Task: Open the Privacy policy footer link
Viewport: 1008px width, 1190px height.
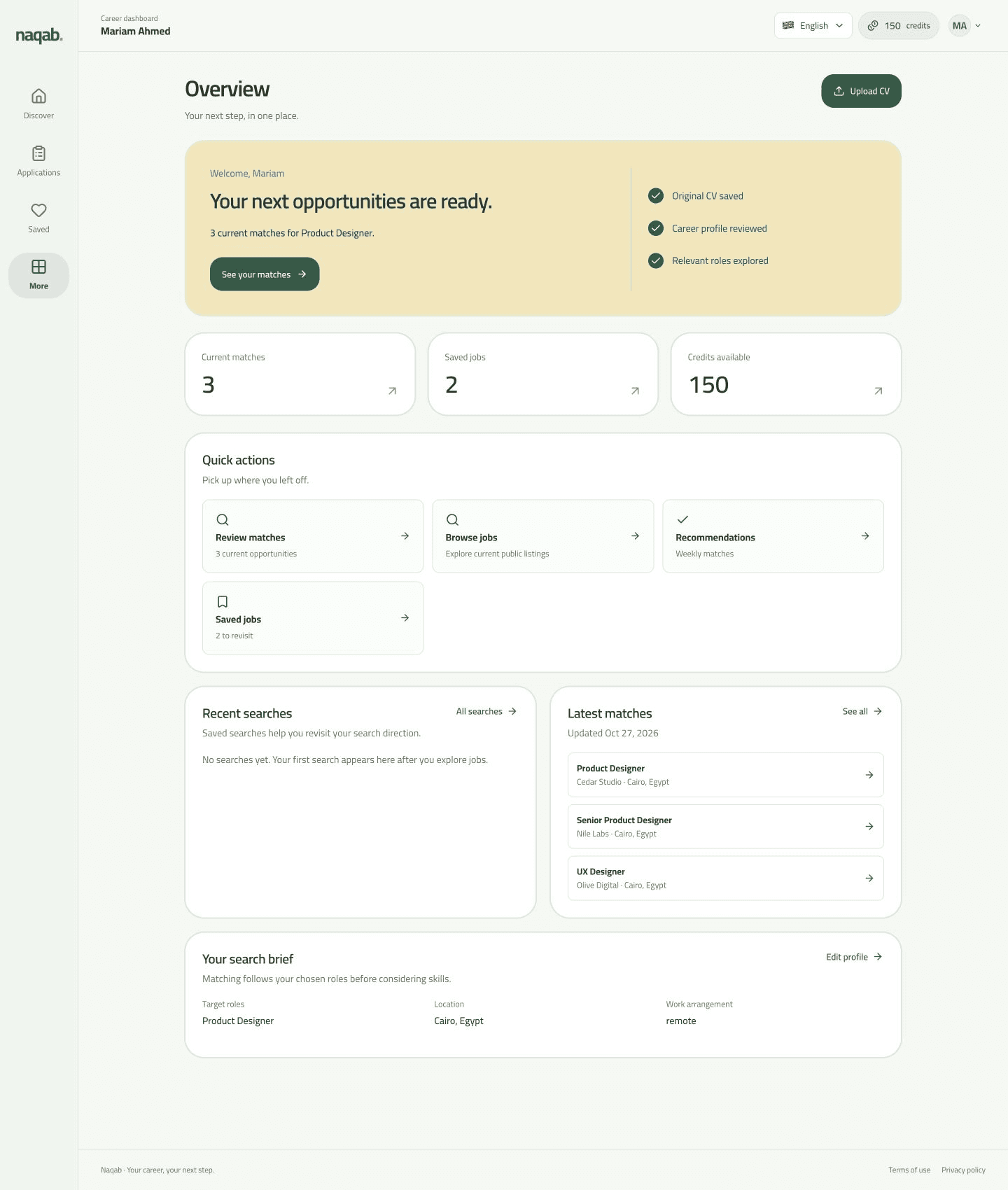Action: coord(963,1170)
